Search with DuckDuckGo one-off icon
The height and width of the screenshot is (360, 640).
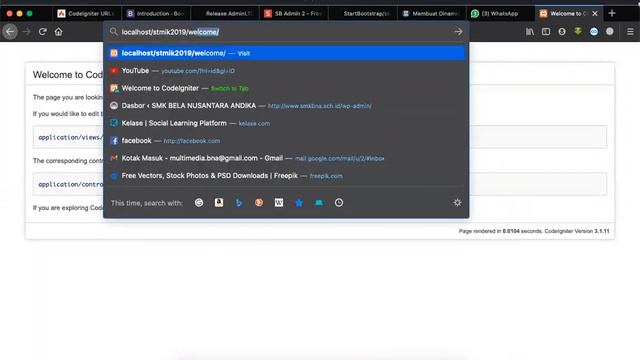[259, 202]
